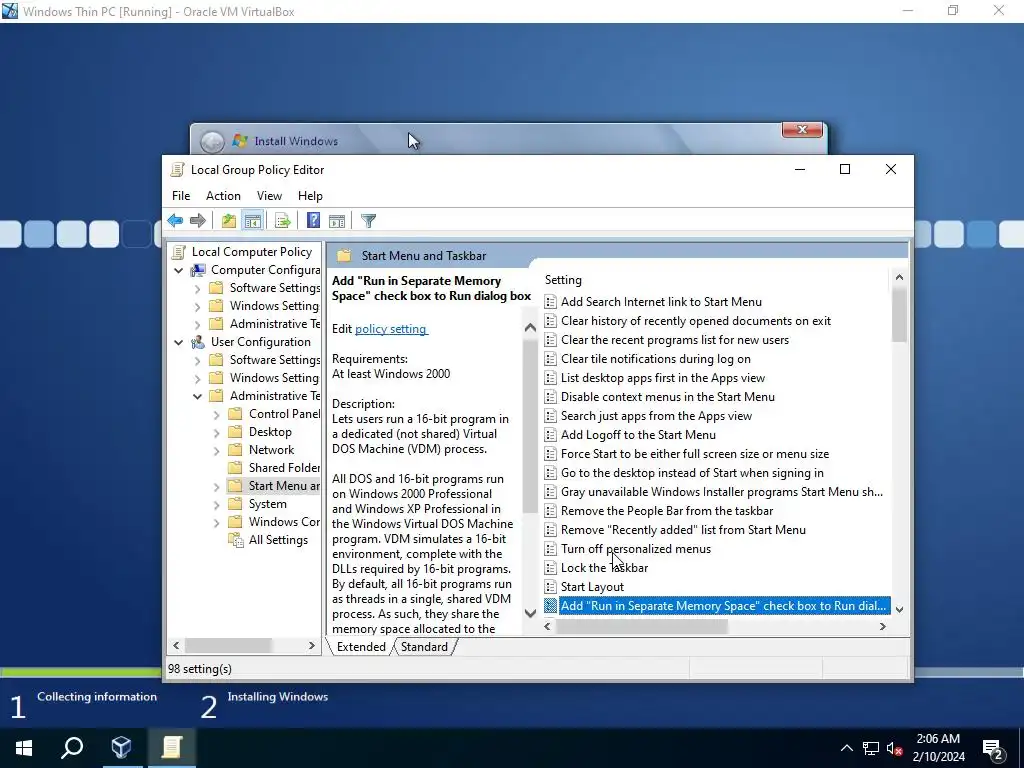Click the Install Windows back circle button
1024x768 pixels.
click(x=212, y=141)
